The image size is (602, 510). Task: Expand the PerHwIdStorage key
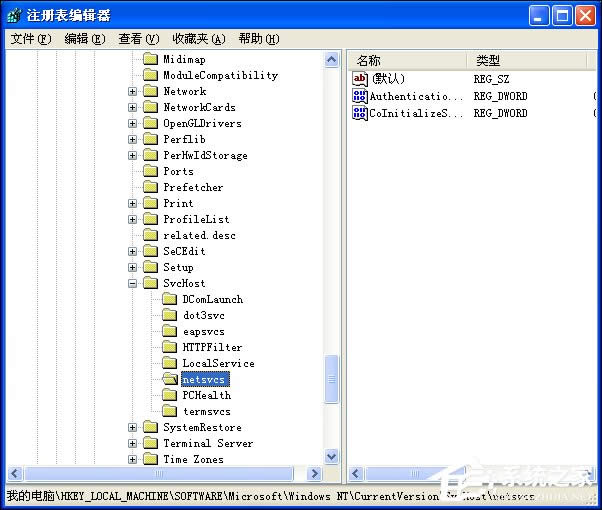(x=132, y=156)
